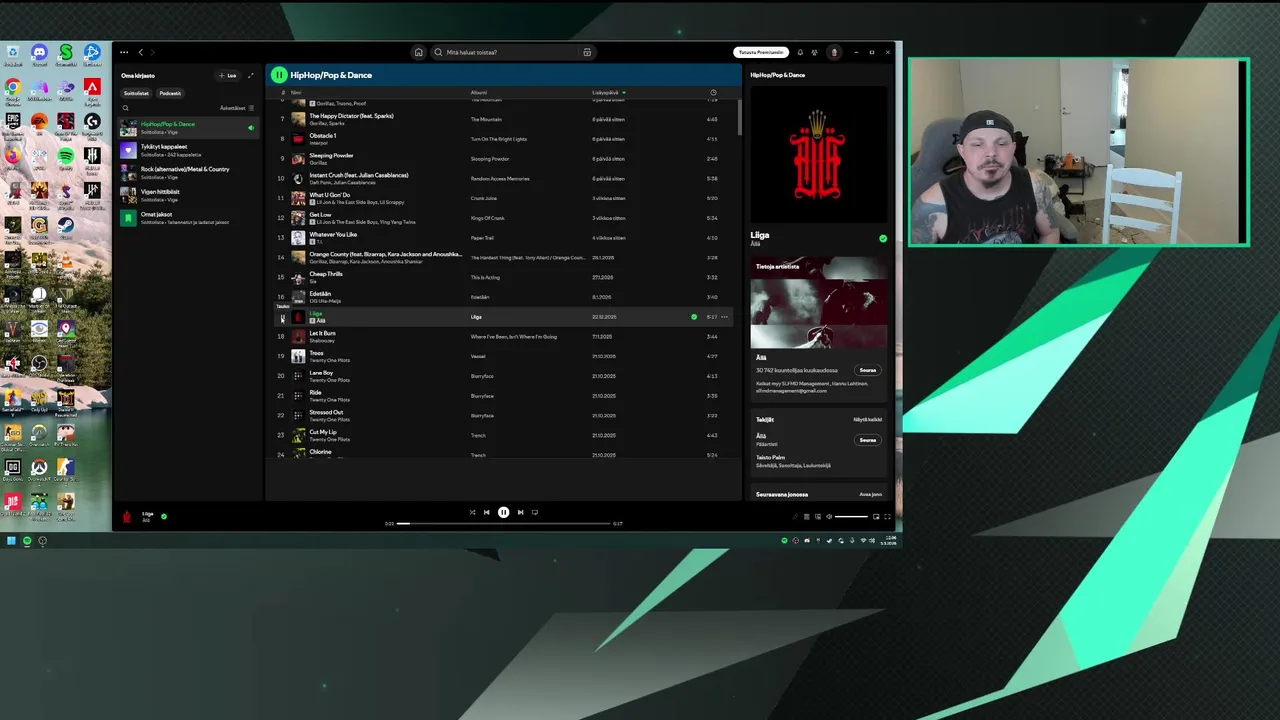The height and width of the screenshot is (720, 1280).
Task: Open the friend activity icon
Action: [814, 52]
